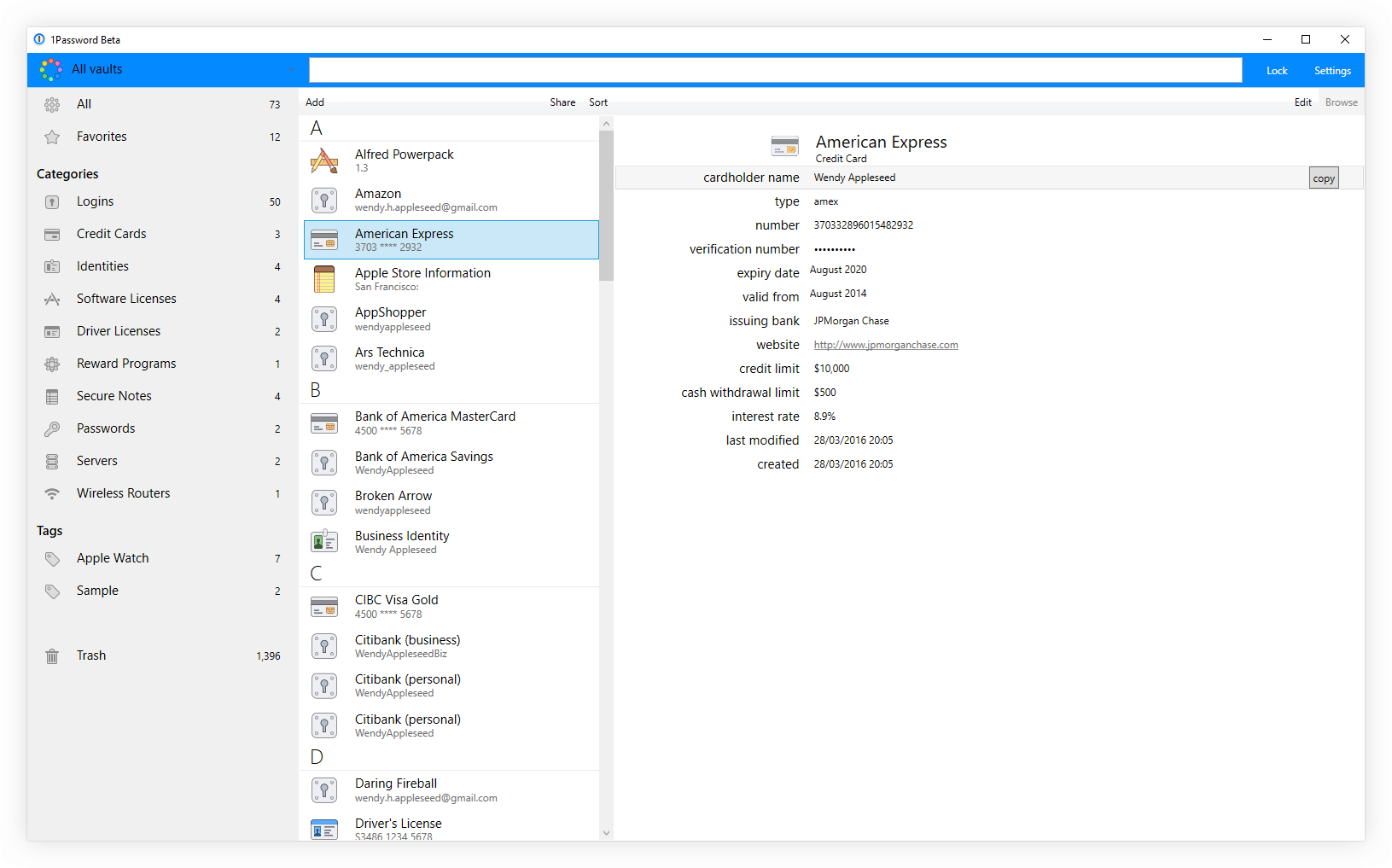The width and height of the screenshot is (1392, 868).
Task: Select the Daring Fireball entry
Action: 451,789
